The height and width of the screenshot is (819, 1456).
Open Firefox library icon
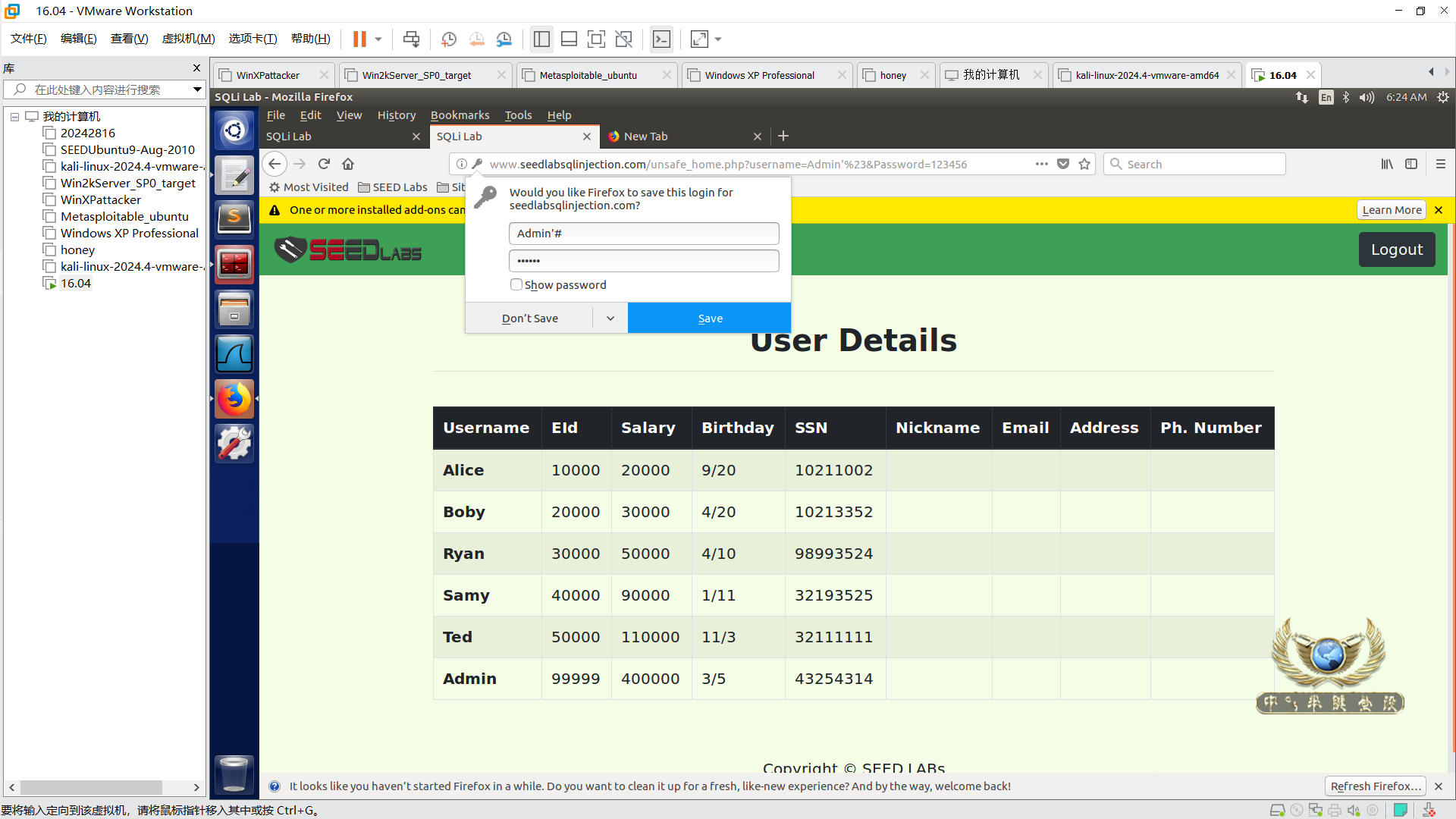[x=1387, y=164]
